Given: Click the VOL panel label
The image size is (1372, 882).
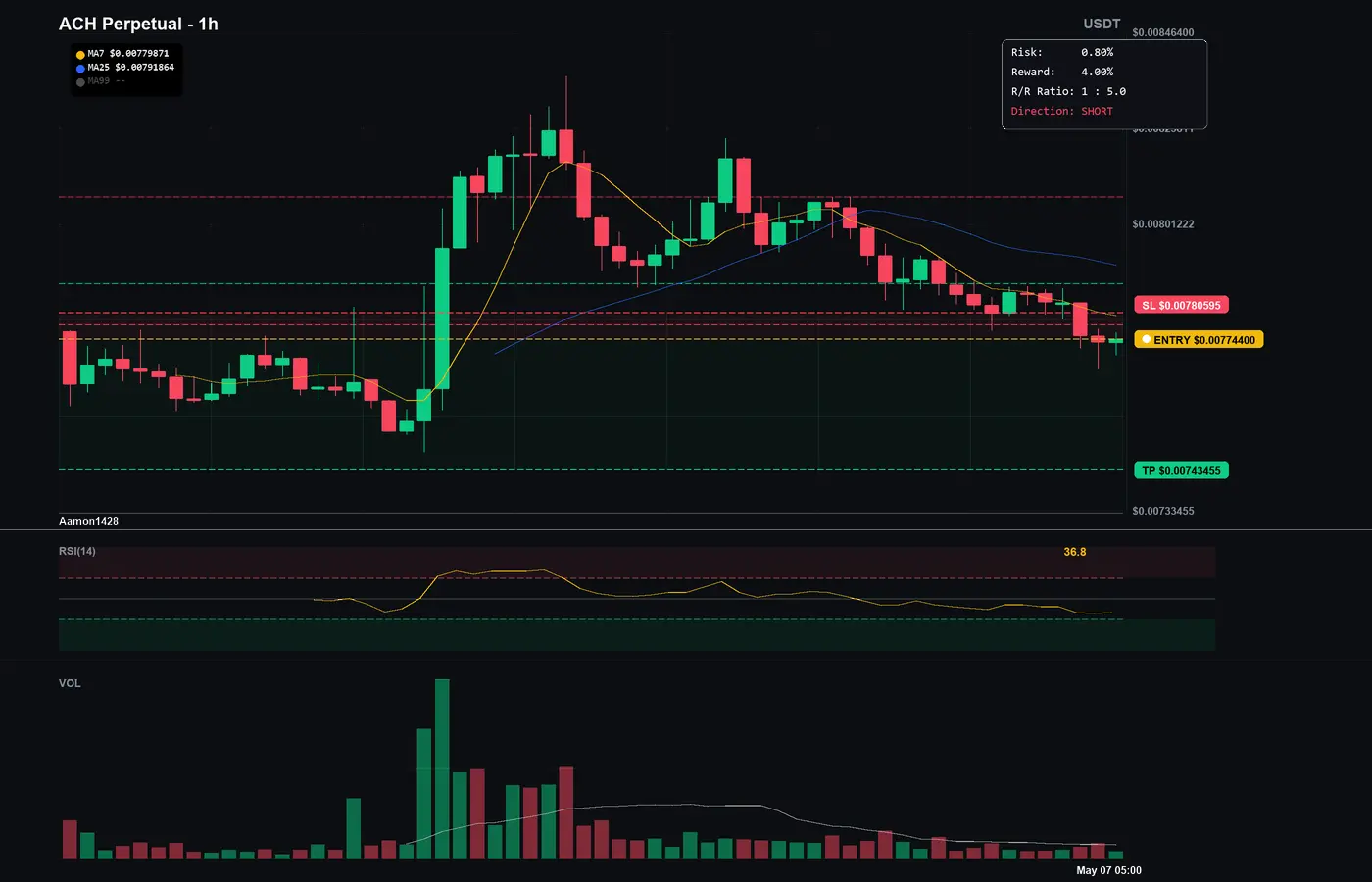Looking at the screenshot, I should point(70,683).
